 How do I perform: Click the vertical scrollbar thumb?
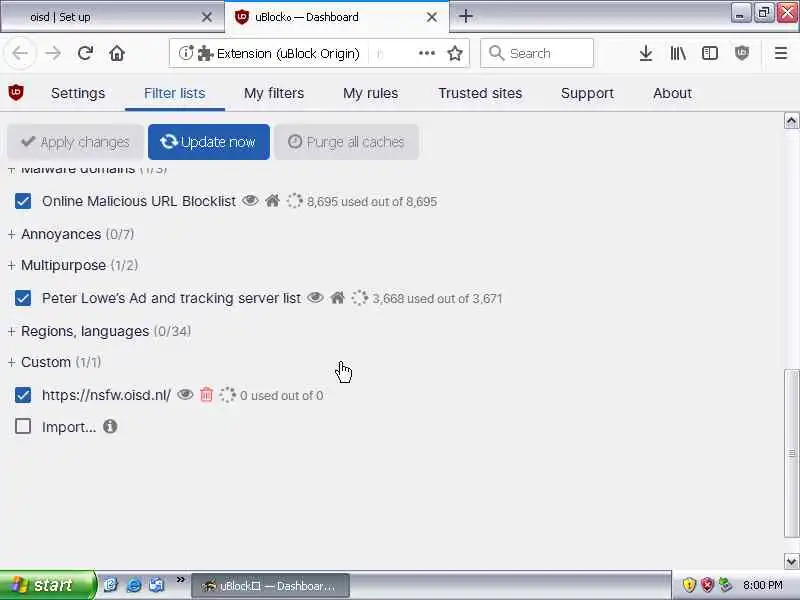[791, 453]
